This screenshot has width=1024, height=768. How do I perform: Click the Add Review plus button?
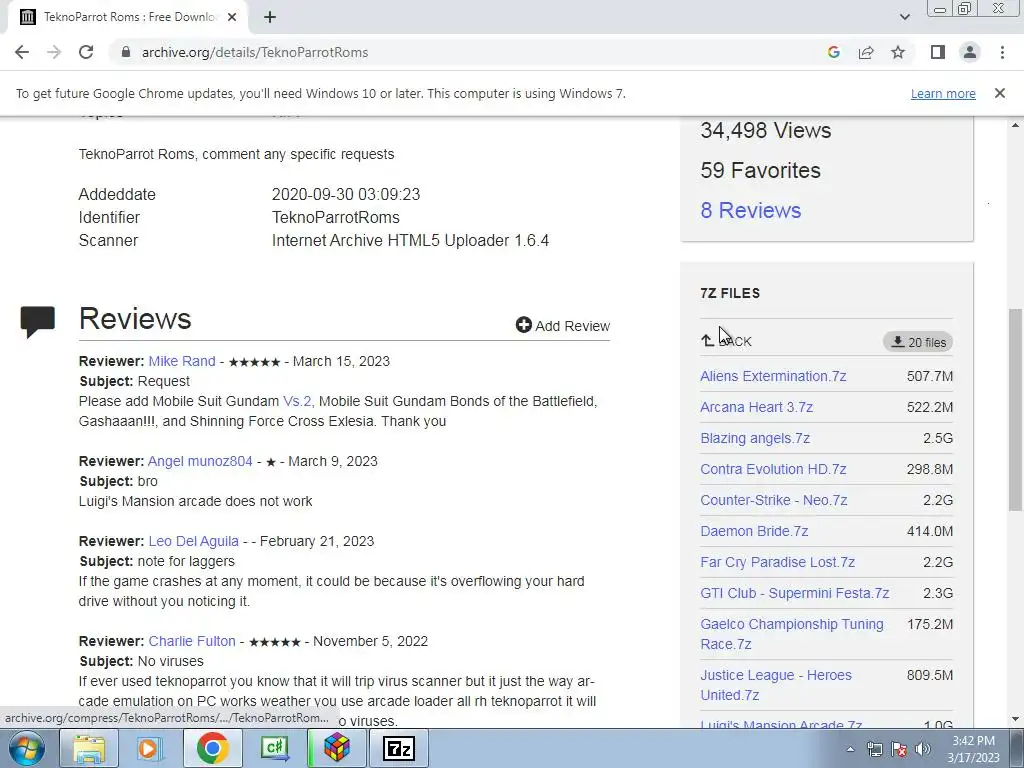point(562,325)
